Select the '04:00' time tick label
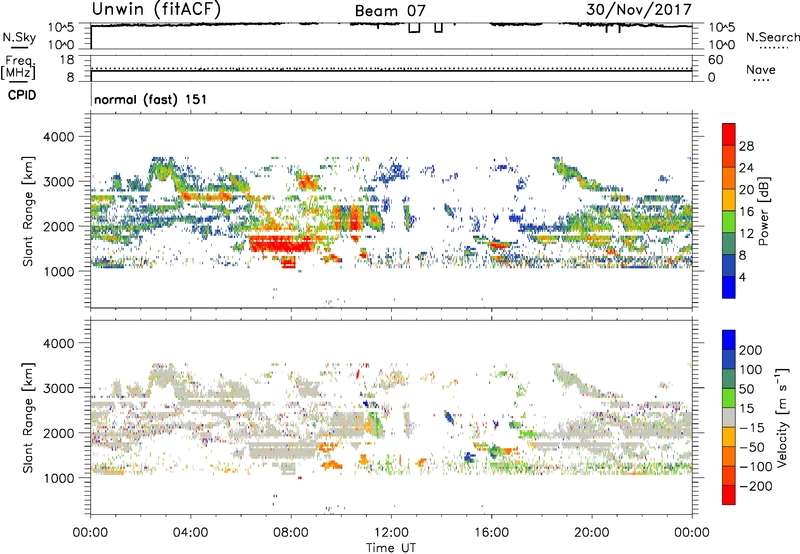Image resolution: width=800 pixels, height=554 pixels. 190,533
